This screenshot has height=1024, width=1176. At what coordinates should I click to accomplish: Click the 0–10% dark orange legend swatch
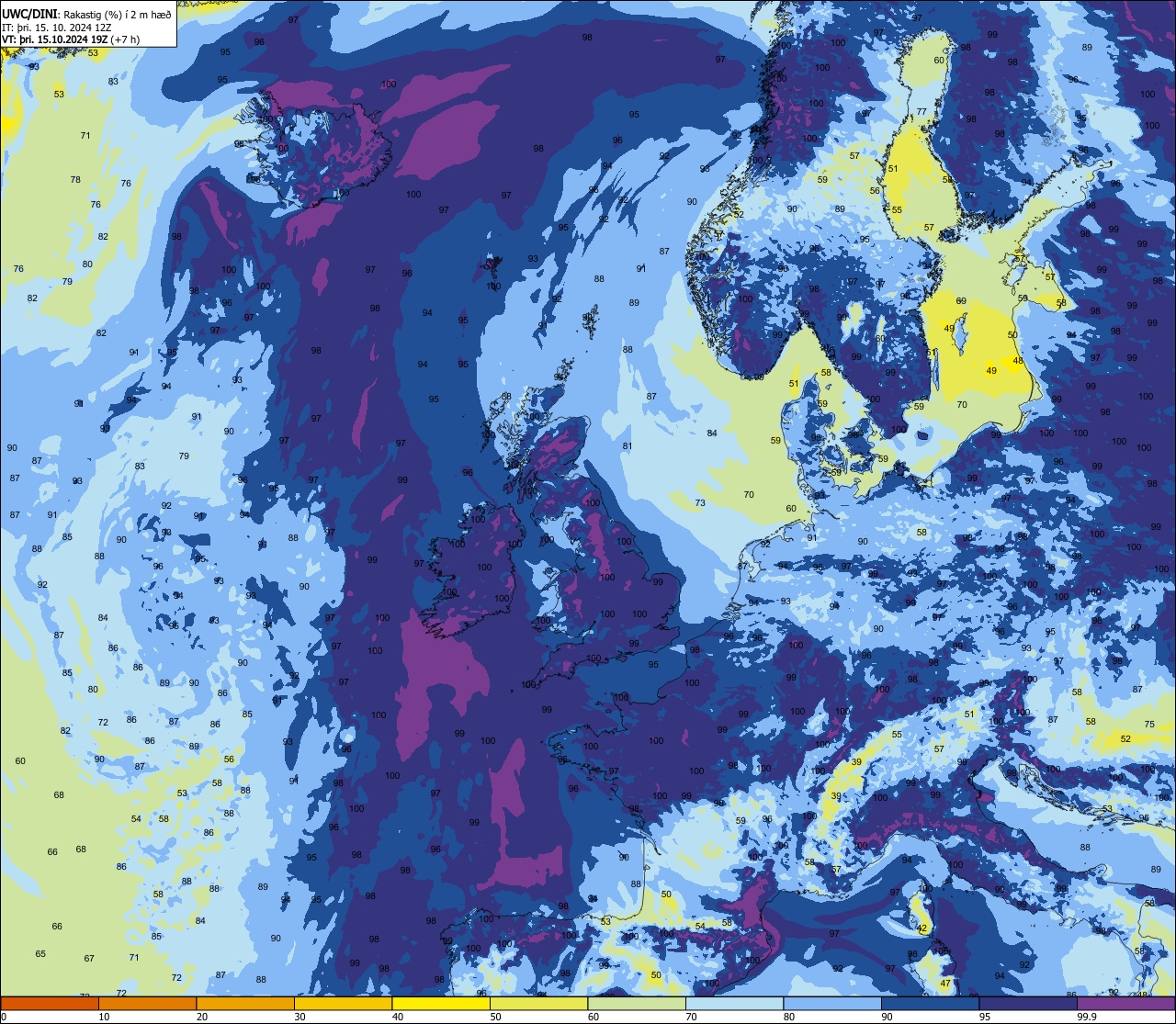[50, 1003]
